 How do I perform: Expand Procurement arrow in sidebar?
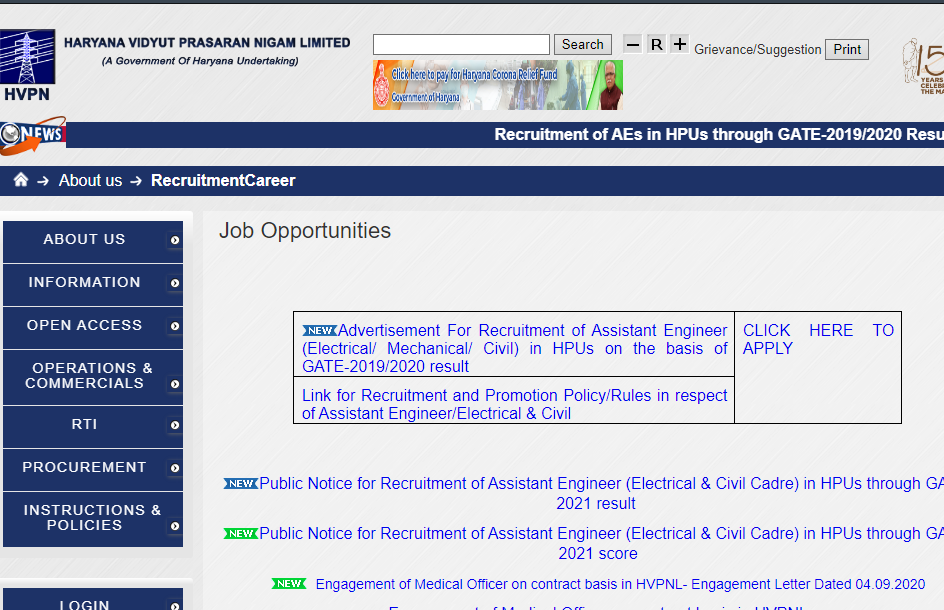(175, 468)
